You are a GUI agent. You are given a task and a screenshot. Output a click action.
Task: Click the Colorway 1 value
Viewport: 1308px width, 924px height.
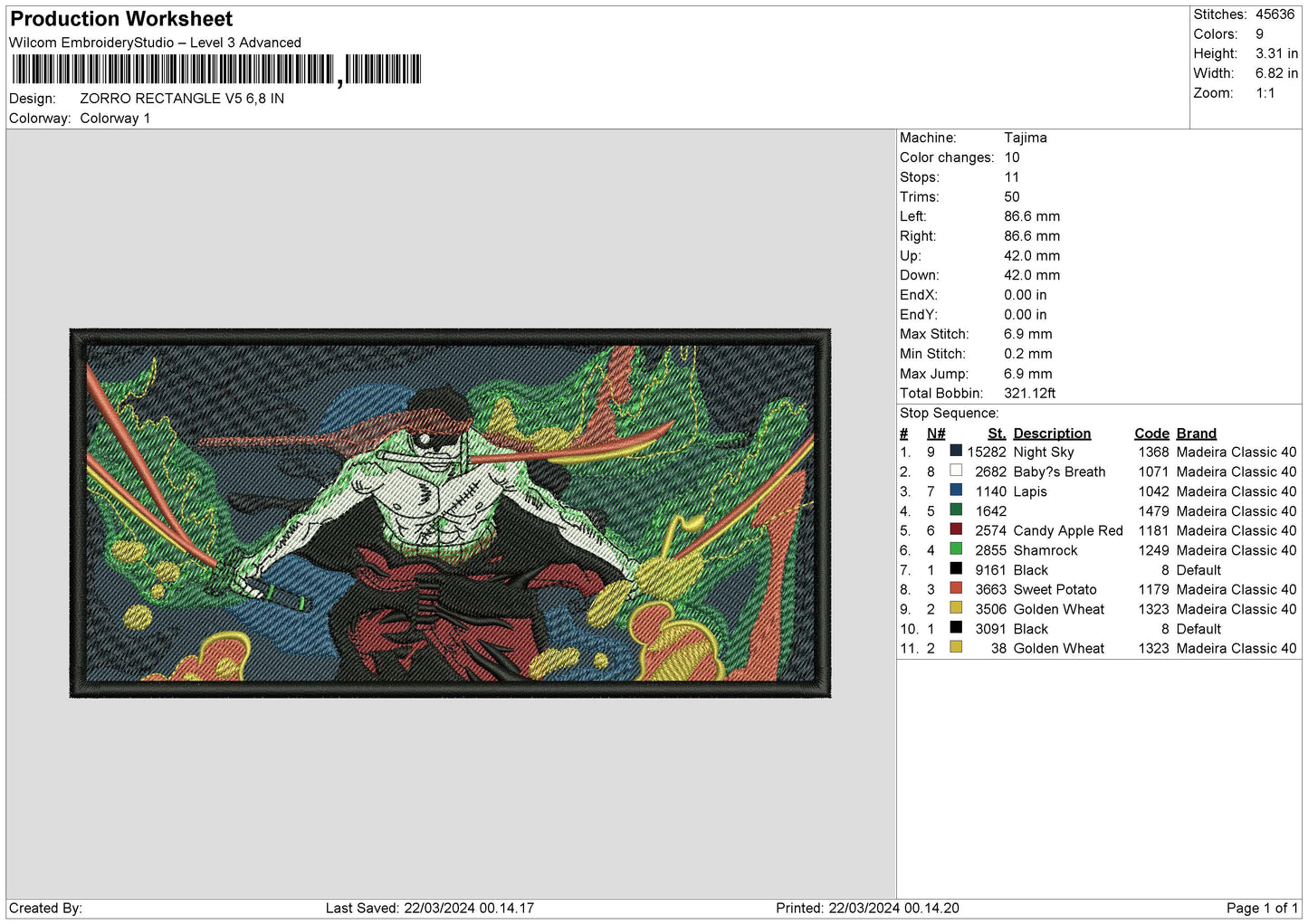point(115,119)
